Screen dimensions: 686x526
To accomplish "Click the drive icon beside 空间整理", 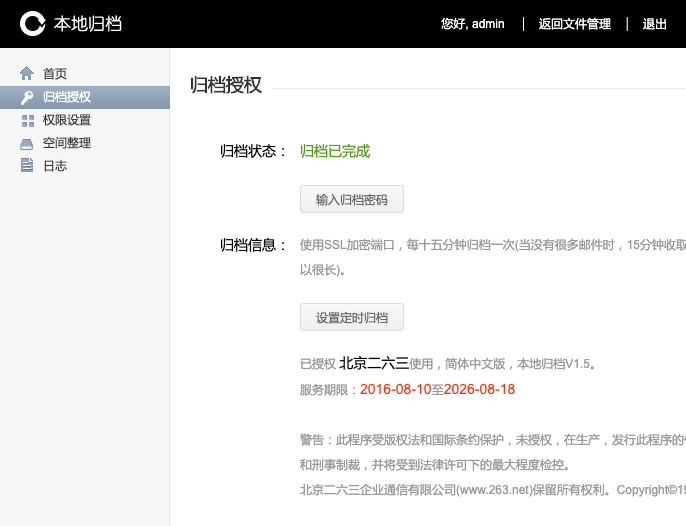I will (27, 143).
